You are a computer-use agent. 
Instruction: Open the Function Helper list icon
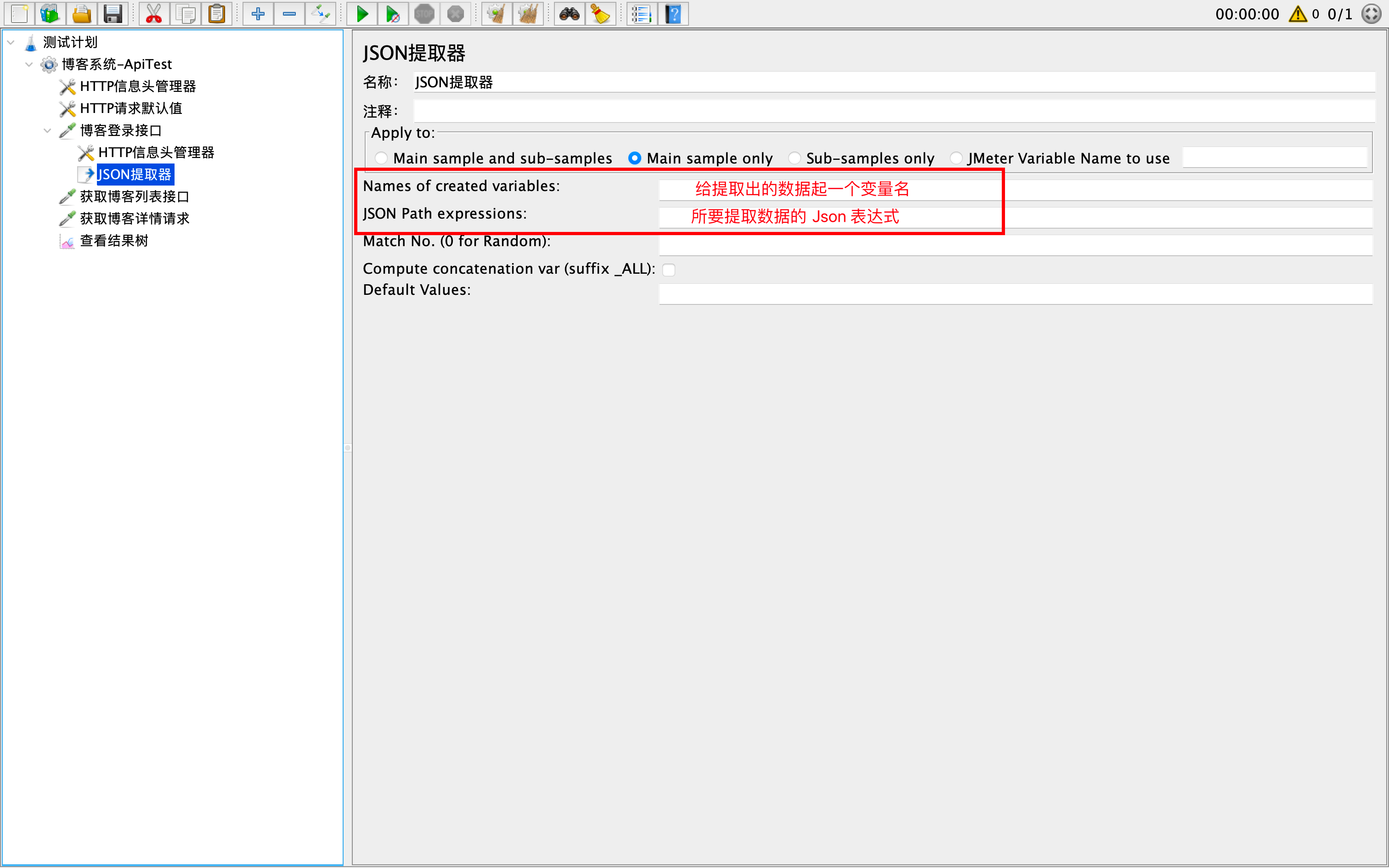[x=642, y=14]
